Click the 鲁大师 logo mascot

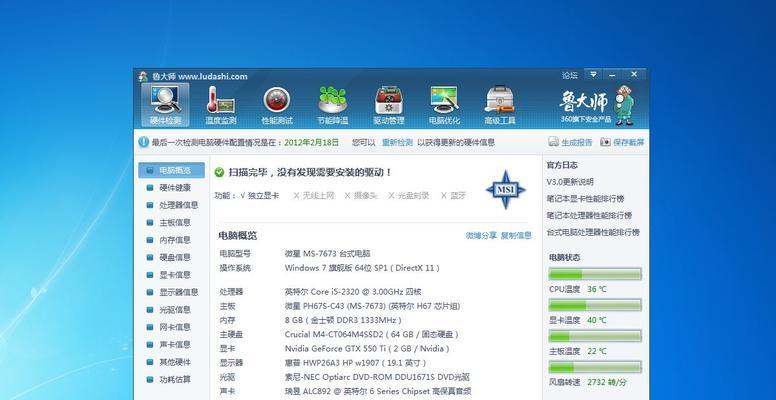[x=624, y=104]
